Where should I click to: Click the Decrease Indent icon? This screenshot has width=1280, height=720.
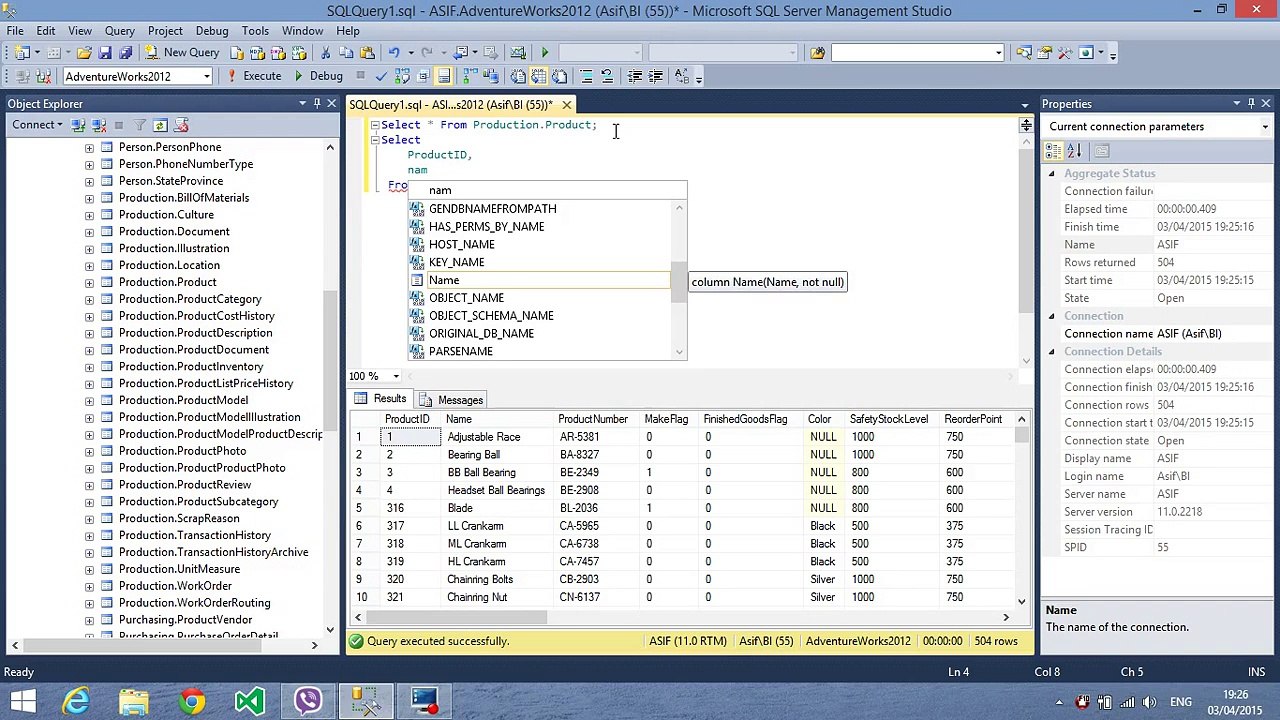[x=635, y=76]
